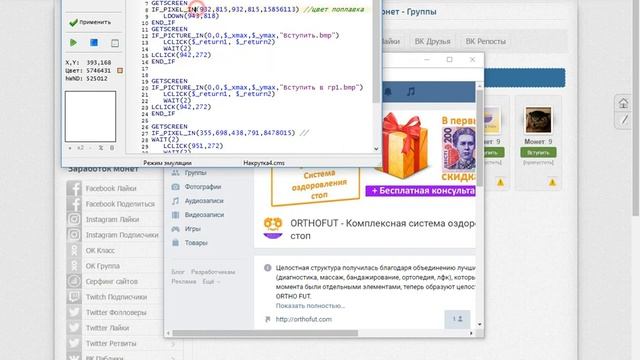Open Аудиозаписи in the VK left menu
This screenshot has width=640, height=360.
click(204, 201)
